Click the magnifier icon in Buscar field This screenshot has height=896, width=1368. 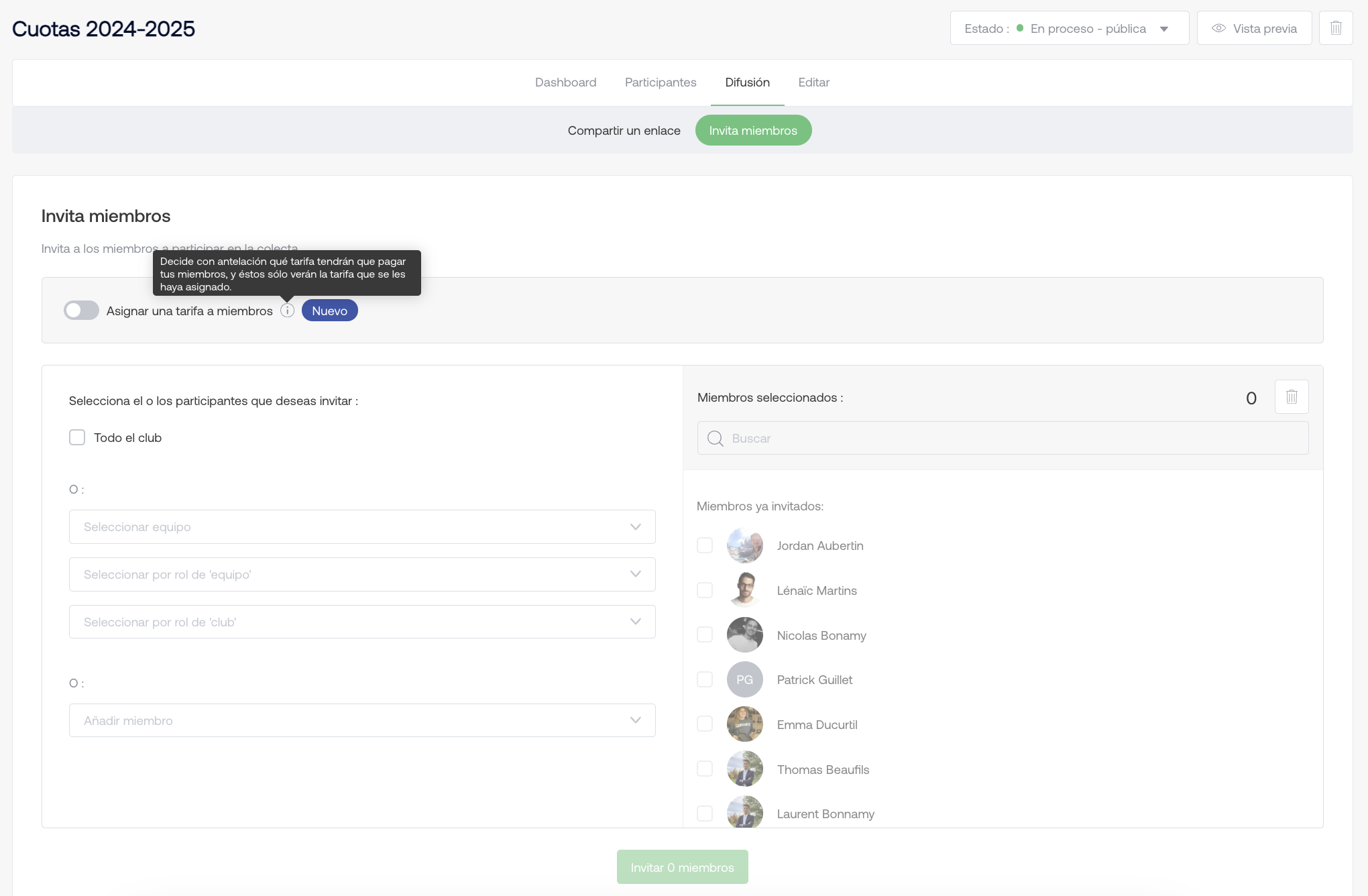click(716, 438)
